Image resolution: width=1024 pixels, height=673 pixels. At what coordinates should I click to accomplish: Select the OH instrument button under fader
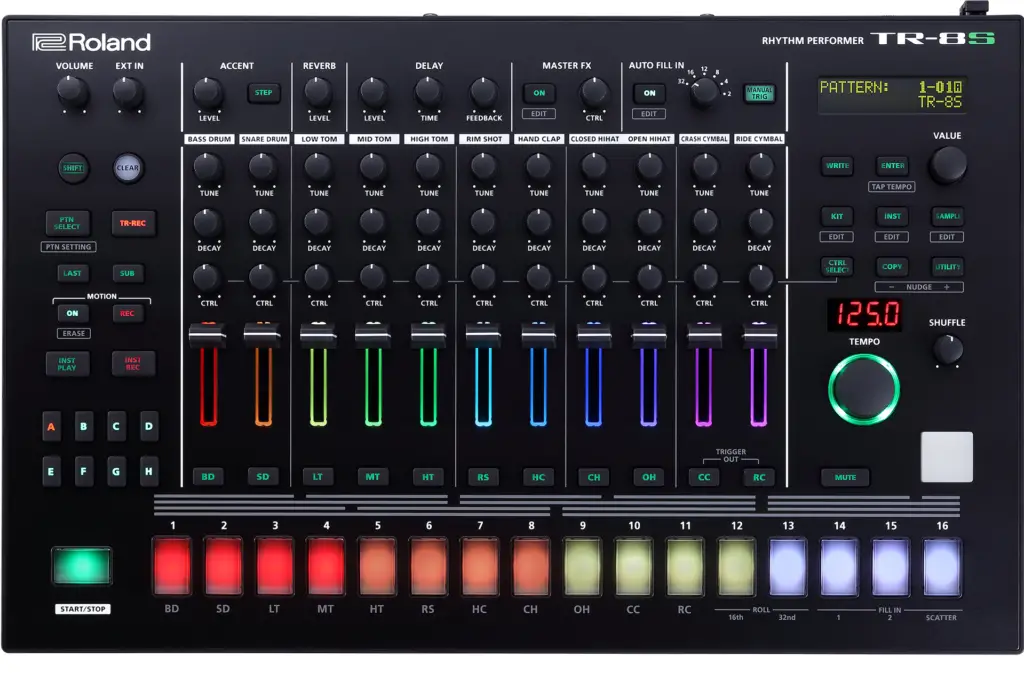[x=648, y=477]
